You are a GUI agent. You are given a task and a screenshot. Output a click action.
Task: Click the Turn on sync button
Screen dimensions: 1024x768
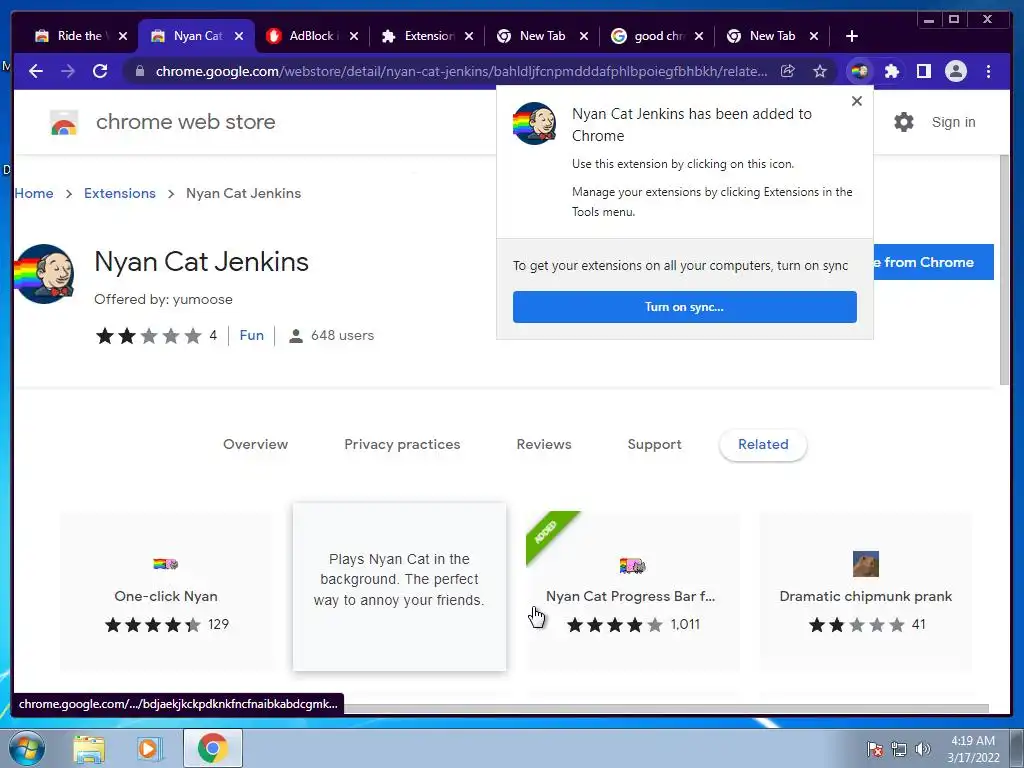click(684, 307)
